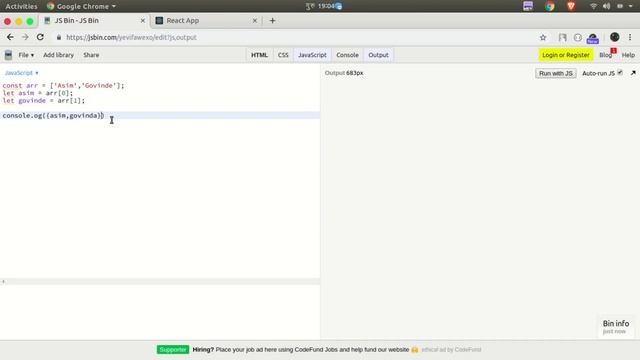
Task: Click the const arr code line
Action: pyautogui.click(x=63, y=85)
